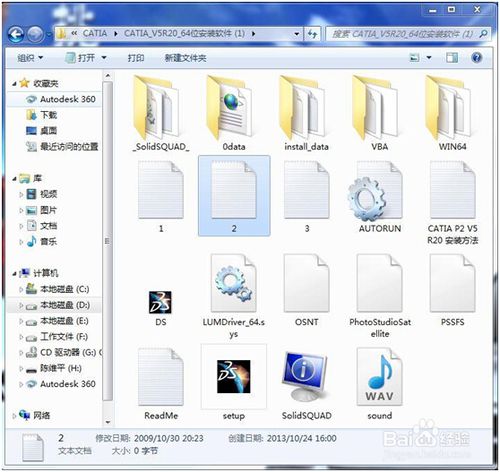Select the CATIA P2 V5 R20 file

(x=452, y=203)
